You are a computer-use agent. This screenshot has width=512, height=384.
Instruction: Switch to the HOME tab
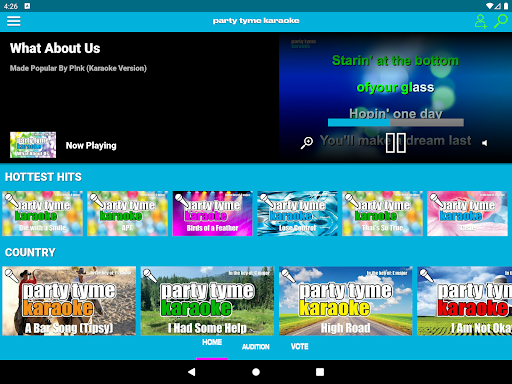[x=212, y=342]
